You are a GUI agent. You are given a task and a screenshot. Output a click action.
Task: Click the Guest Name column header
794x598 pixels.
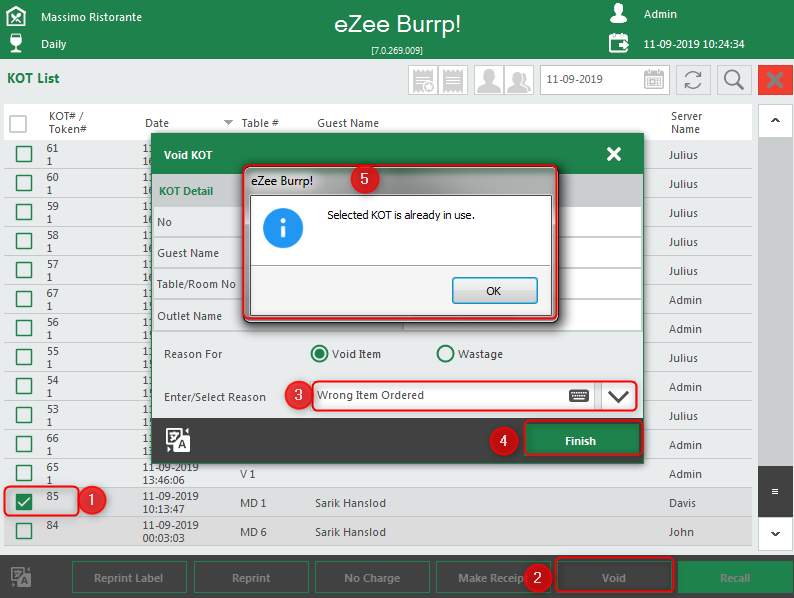point(348,123)
